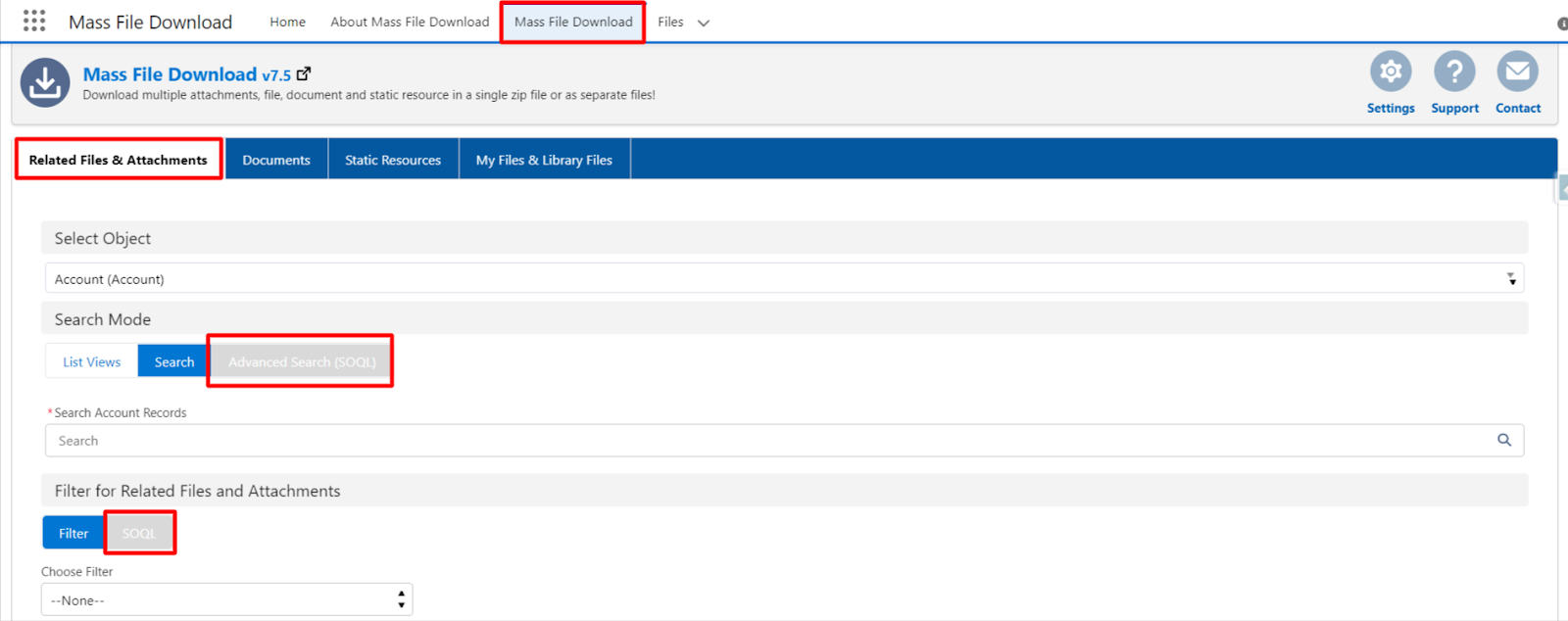Go to the Home tab
The height and width of the screenshot is (621, 1568).
click(x=287, y=22)
